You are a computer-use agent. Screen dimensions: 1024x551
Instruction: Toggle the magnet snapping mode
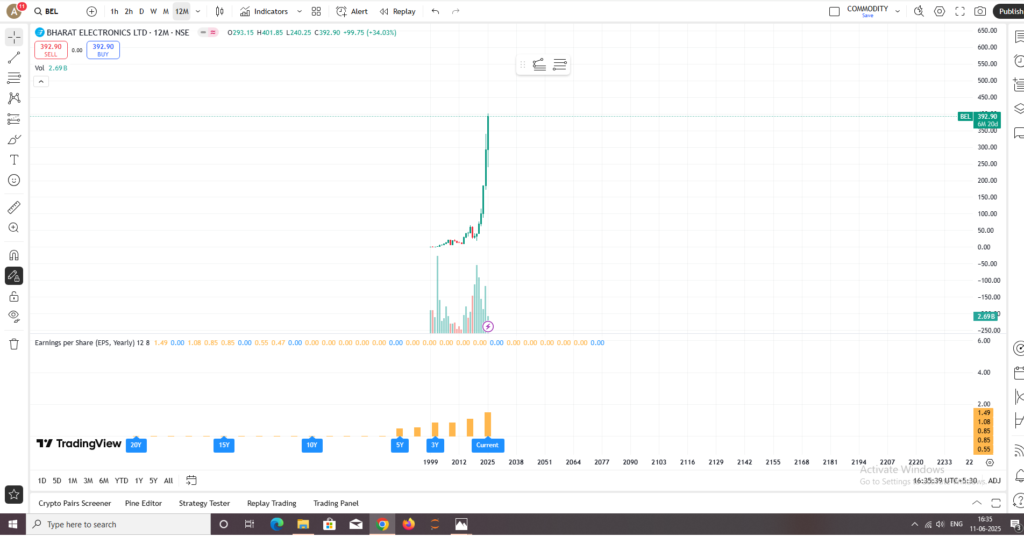14,255
